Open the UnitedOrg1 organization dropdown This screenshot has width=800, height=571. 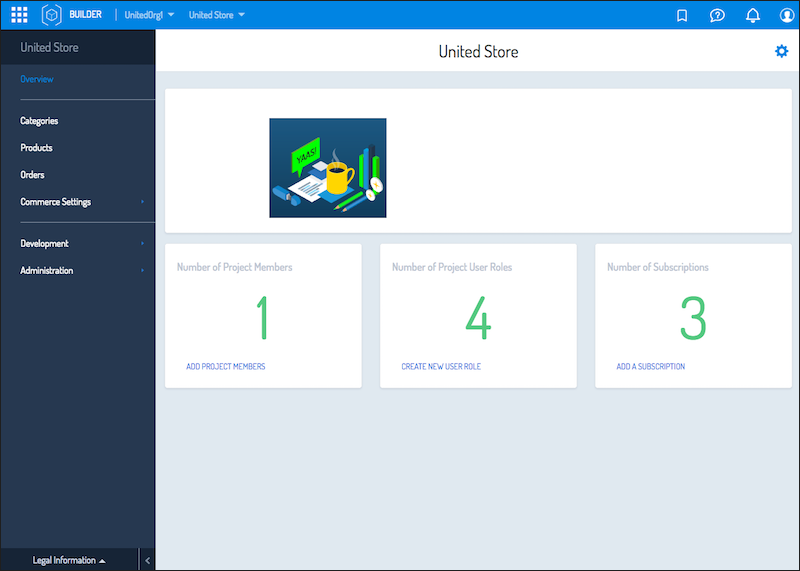click(x=149, y=15)
